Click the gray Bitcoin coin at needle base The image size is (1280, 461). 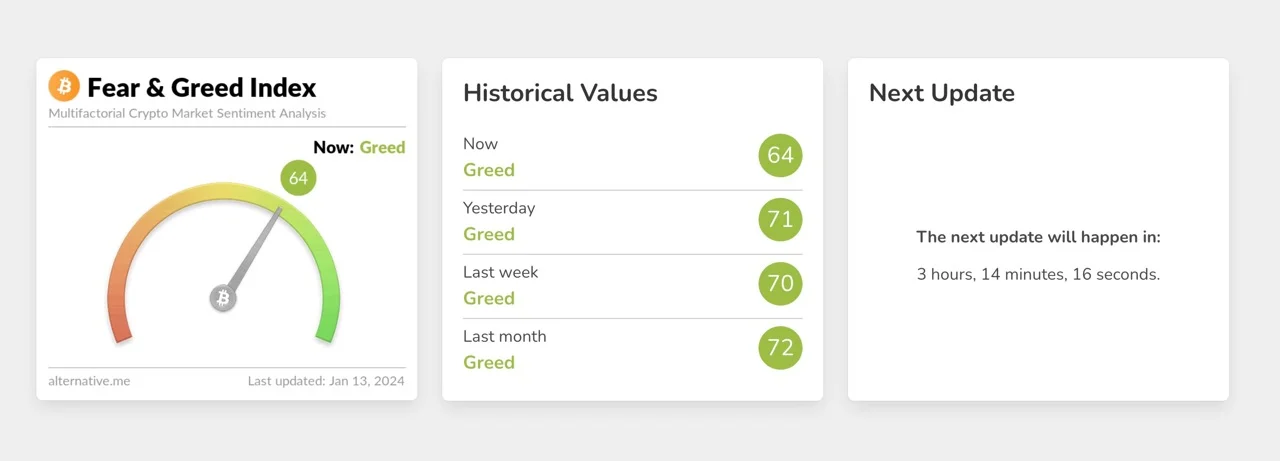pos(223,298)
